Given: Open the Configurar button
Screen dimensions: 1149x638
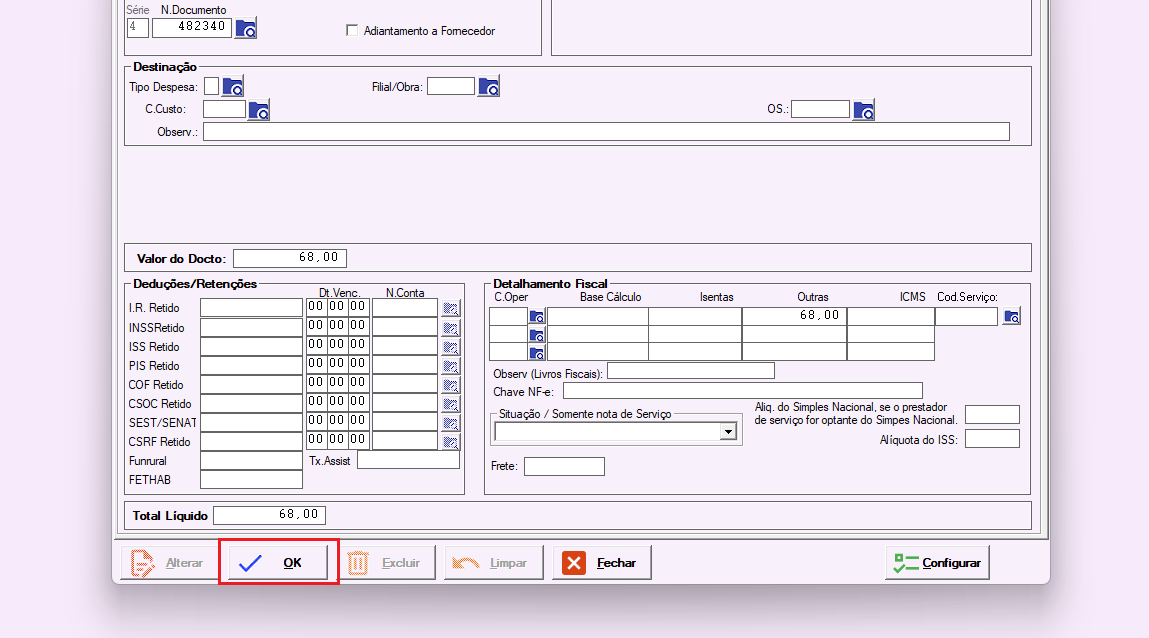Looking at the screenshot, I should (937, 563).
